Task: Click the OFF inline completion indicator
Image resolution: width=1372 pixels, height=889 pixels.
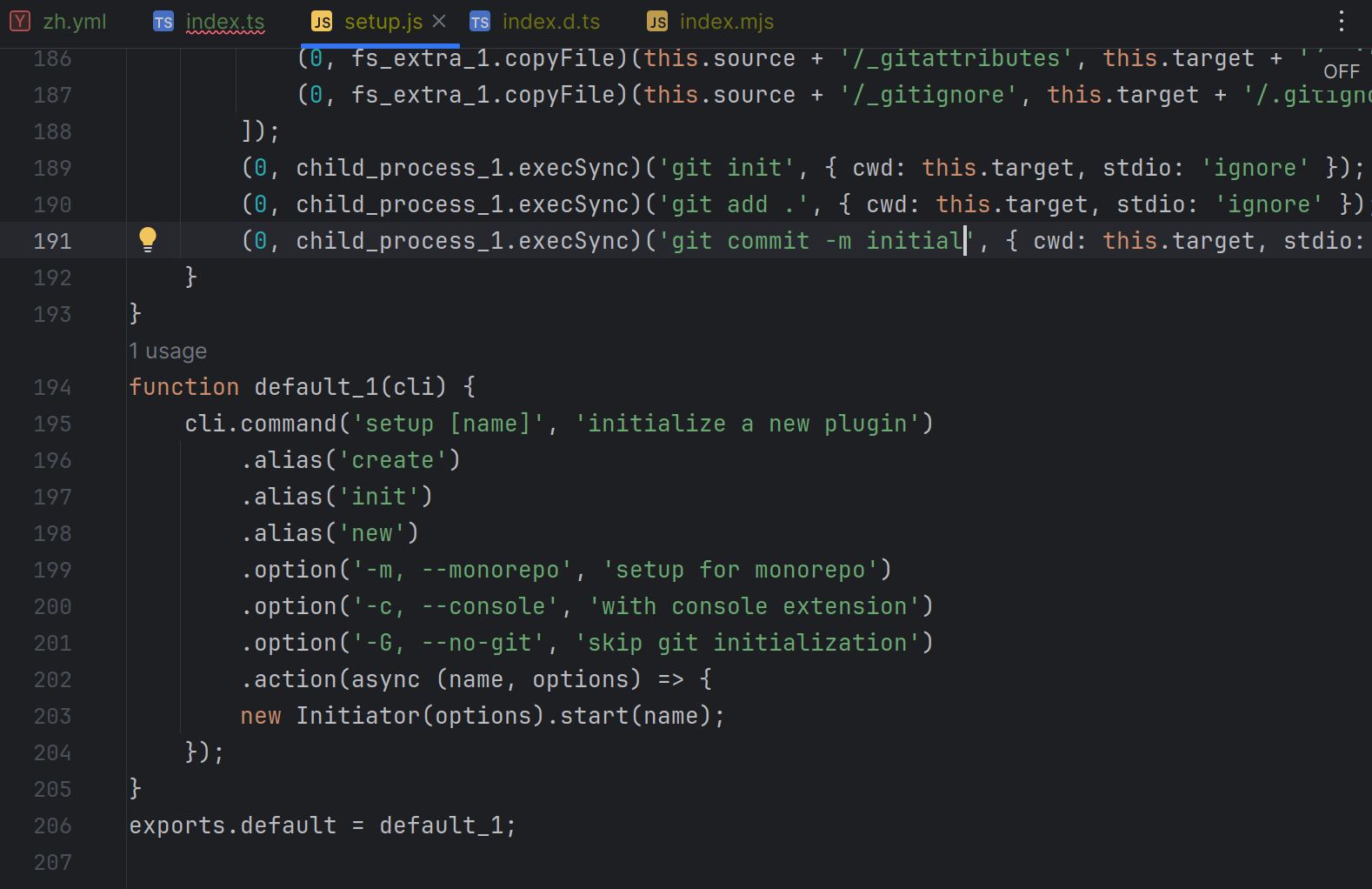Action: tap(1342, 71)
